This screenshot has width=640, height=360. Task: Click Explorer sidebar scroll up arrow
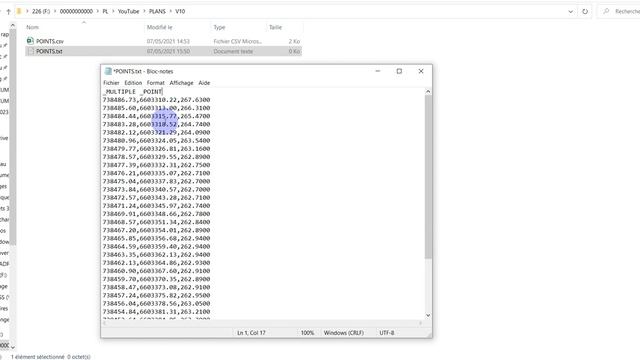point(12,25)
